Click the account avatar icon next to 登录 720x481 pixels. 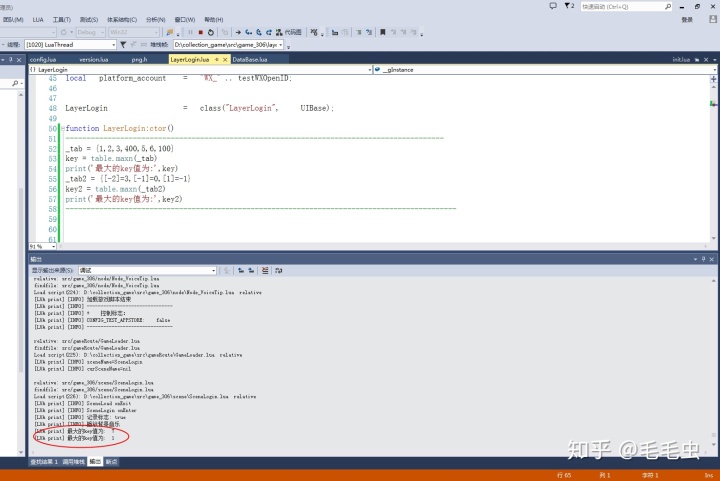click(713, 19)
